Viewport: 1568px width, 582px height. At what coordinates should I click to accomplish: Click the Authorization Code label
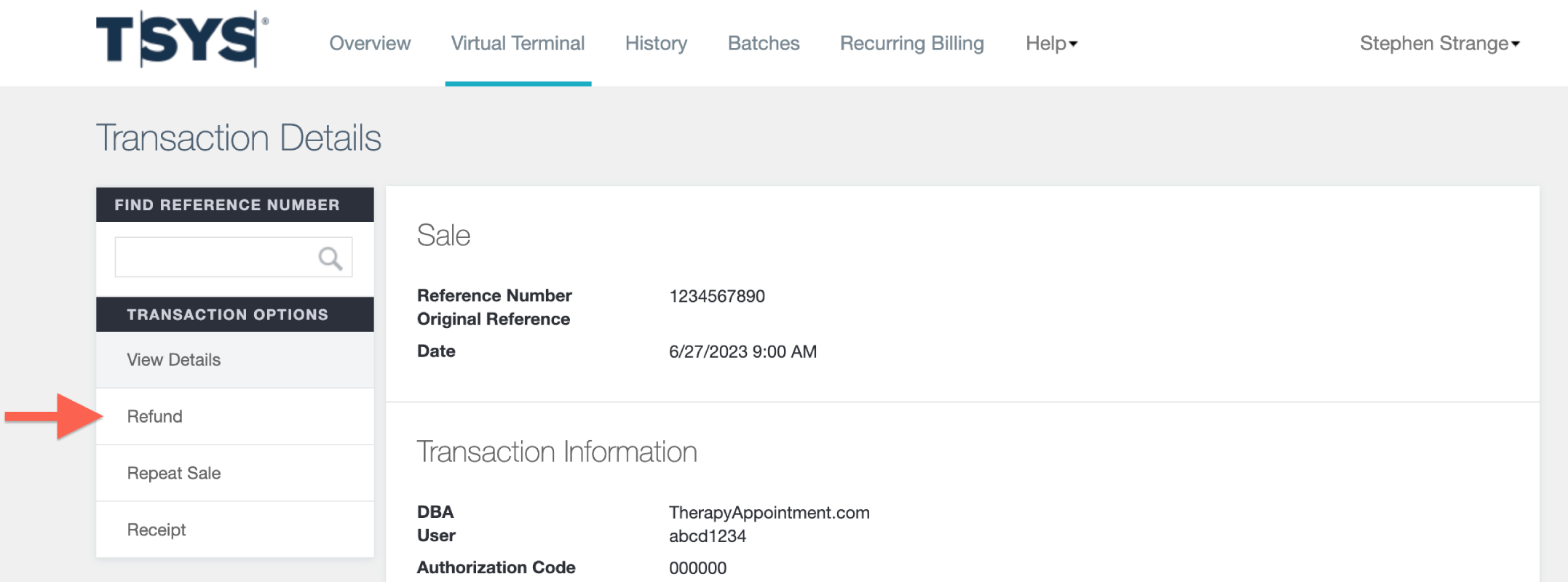(496, 567)
